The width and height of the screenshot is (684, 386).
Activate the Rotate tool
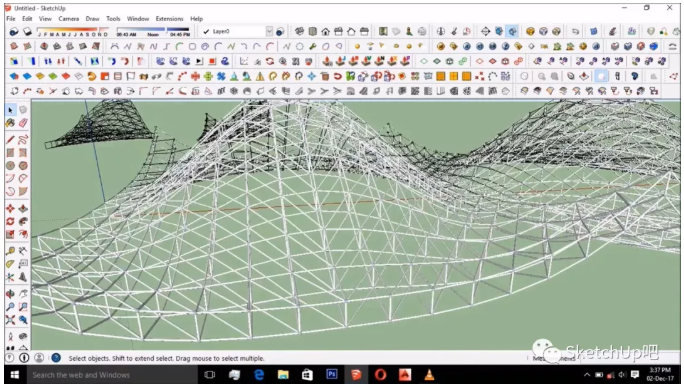[x=10, y=222]
